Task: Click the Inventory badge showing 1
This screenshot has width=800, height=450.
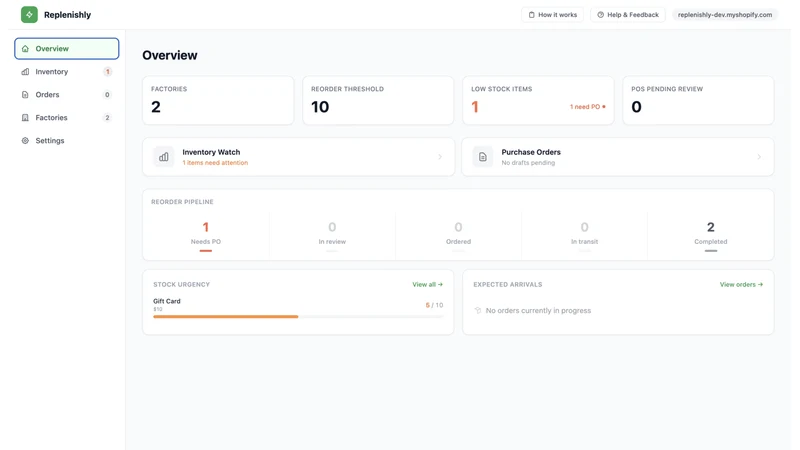Action: point(107,71)
